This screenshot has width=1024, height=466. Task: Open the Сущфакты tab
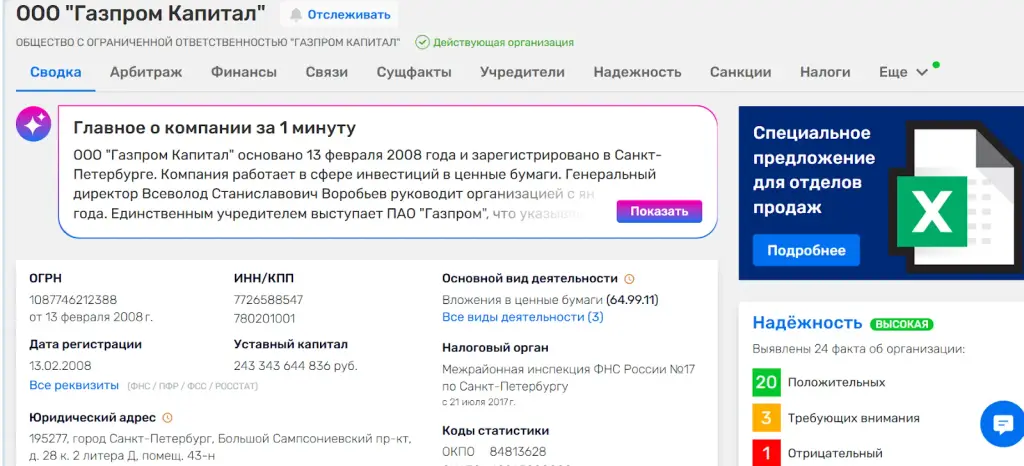[x=414, y=72]
